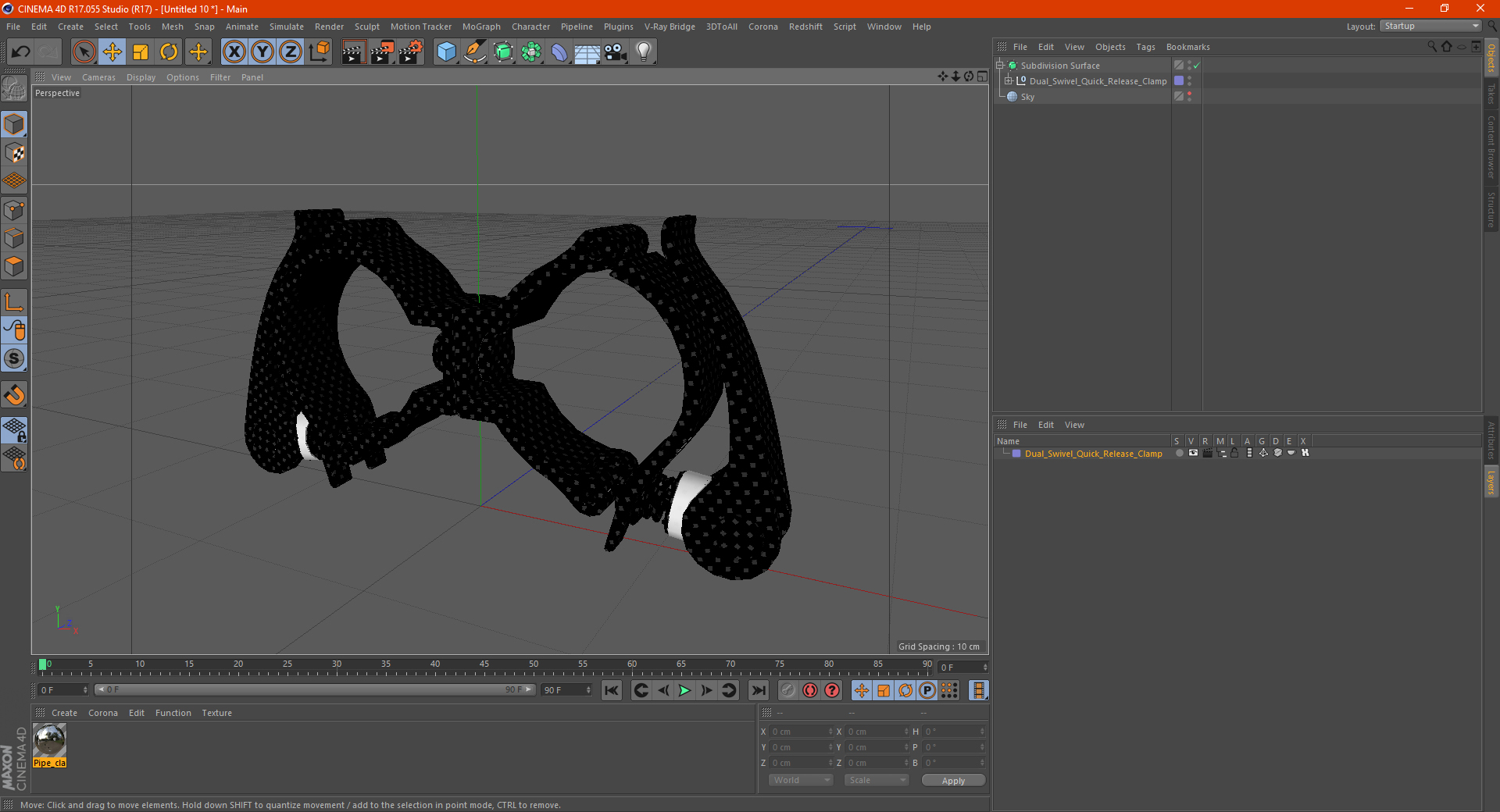This screenshot has width=1500, height=812.
Task: Toggle Sky object visibility dots
Action: (1190, 97)
